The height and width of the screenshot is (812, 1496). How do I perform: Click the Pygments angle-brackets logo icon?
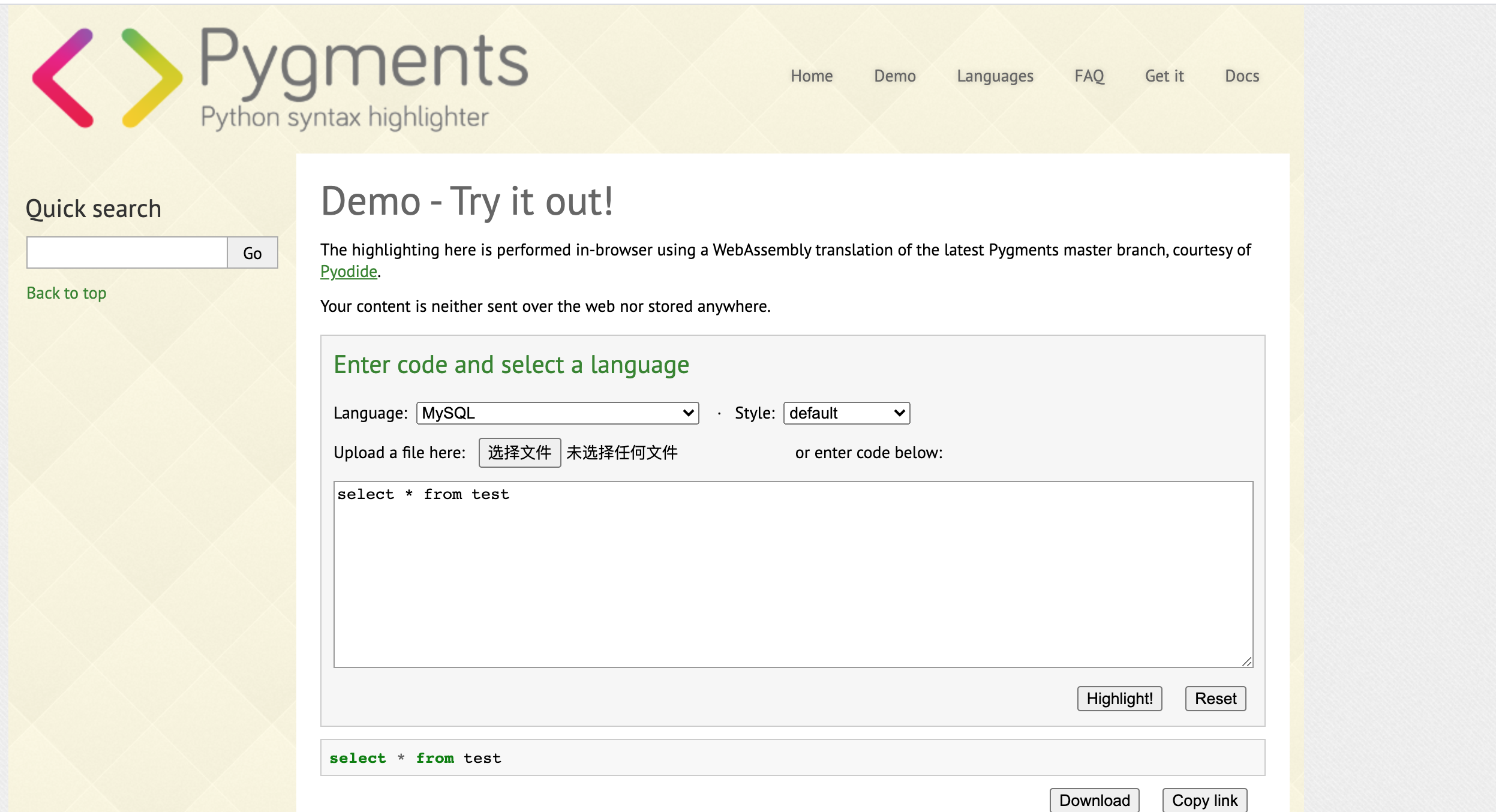[x=107, y=78]
